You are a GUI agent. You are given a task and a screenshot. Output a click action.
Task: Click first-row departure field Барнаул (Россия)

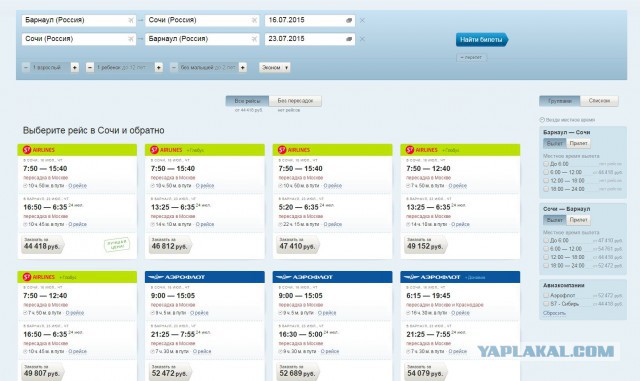point(79,20)
